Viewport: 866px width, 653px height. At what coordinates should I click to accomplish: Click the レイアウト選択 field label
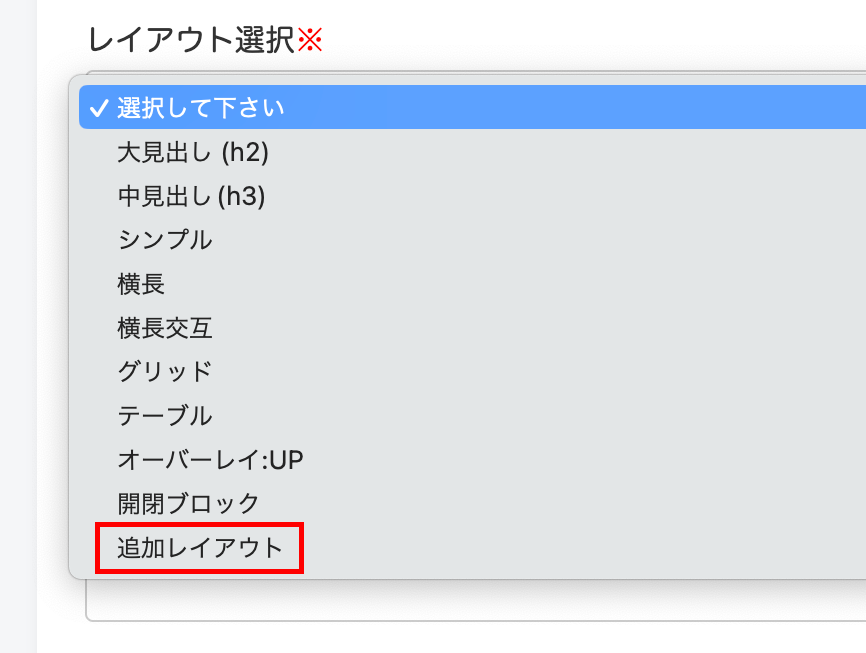coord(191,41)
